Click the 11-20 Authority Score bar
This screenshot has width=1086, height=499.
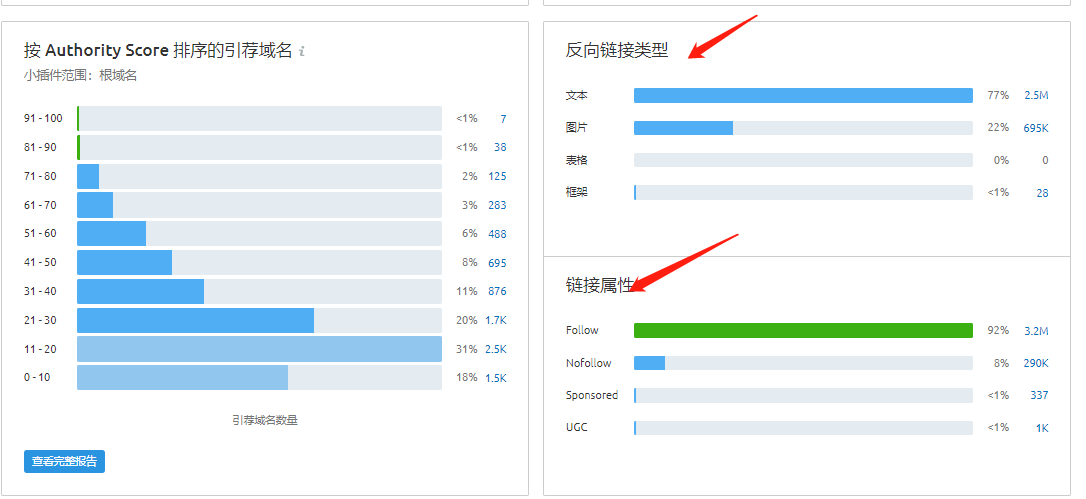coord(259,349)
